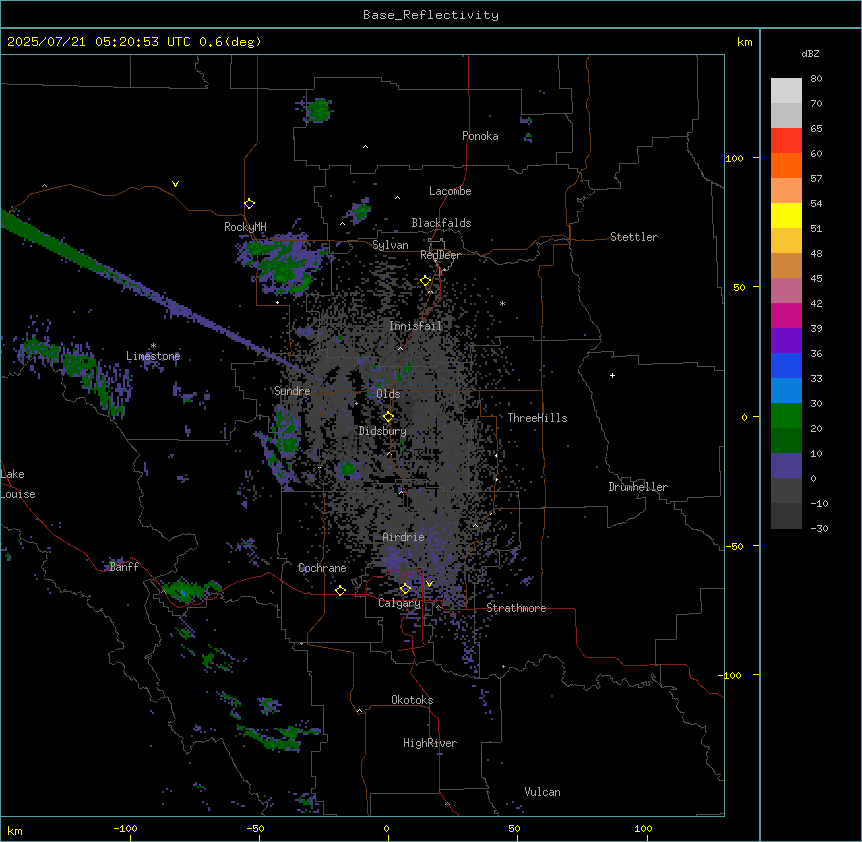
Task: Click the yellow diamond marker near RockyMH
Action: pos(249,204)
